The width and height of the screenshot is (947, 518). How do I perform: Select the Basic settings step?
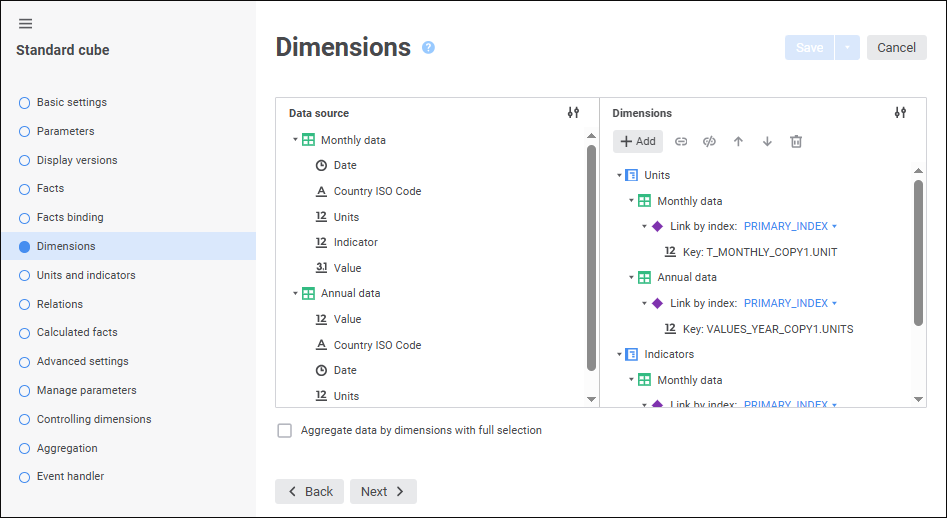(x=71, y=102)
